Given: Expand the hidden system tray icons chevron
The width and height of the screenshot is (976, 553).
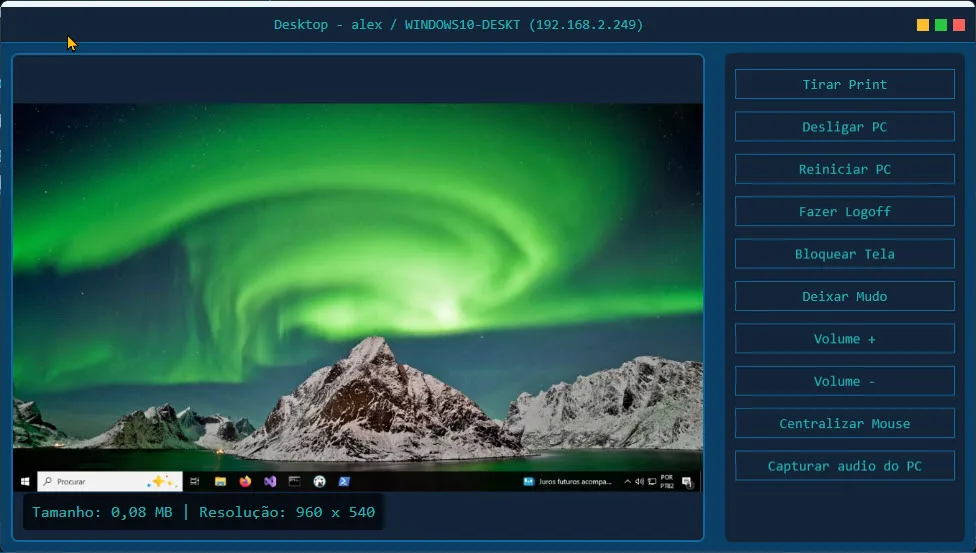Looking at the screenshot, I should [628, 482].
